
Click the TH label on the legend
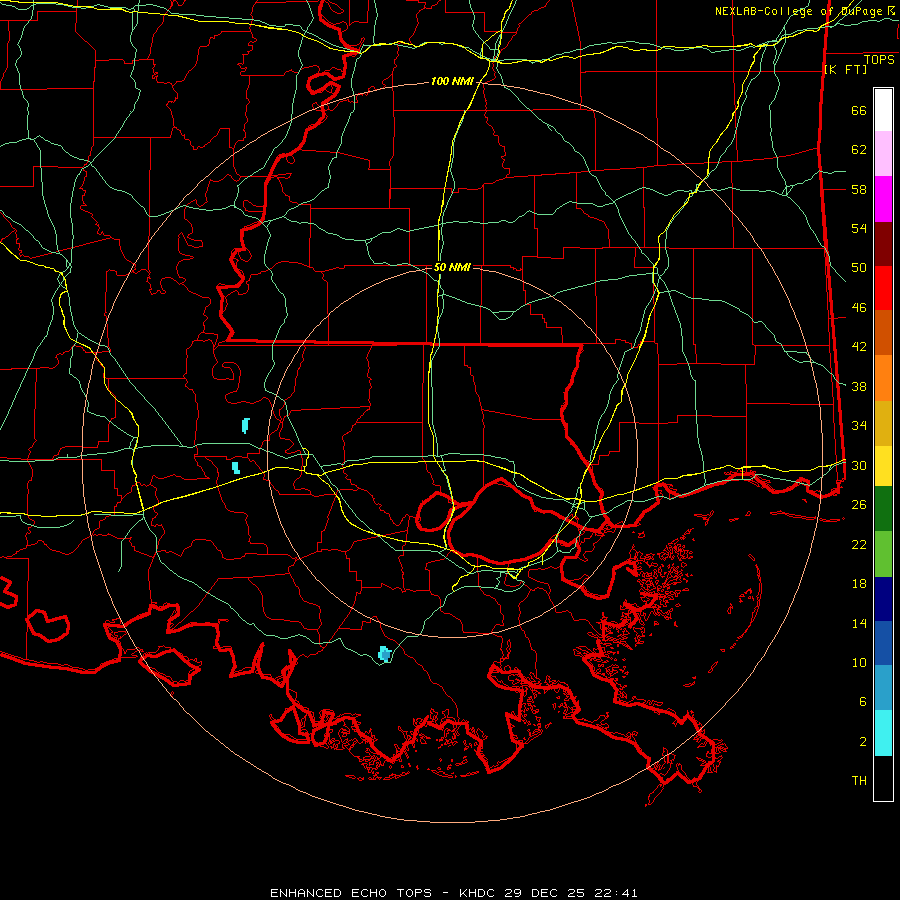[x=859, y=781]
